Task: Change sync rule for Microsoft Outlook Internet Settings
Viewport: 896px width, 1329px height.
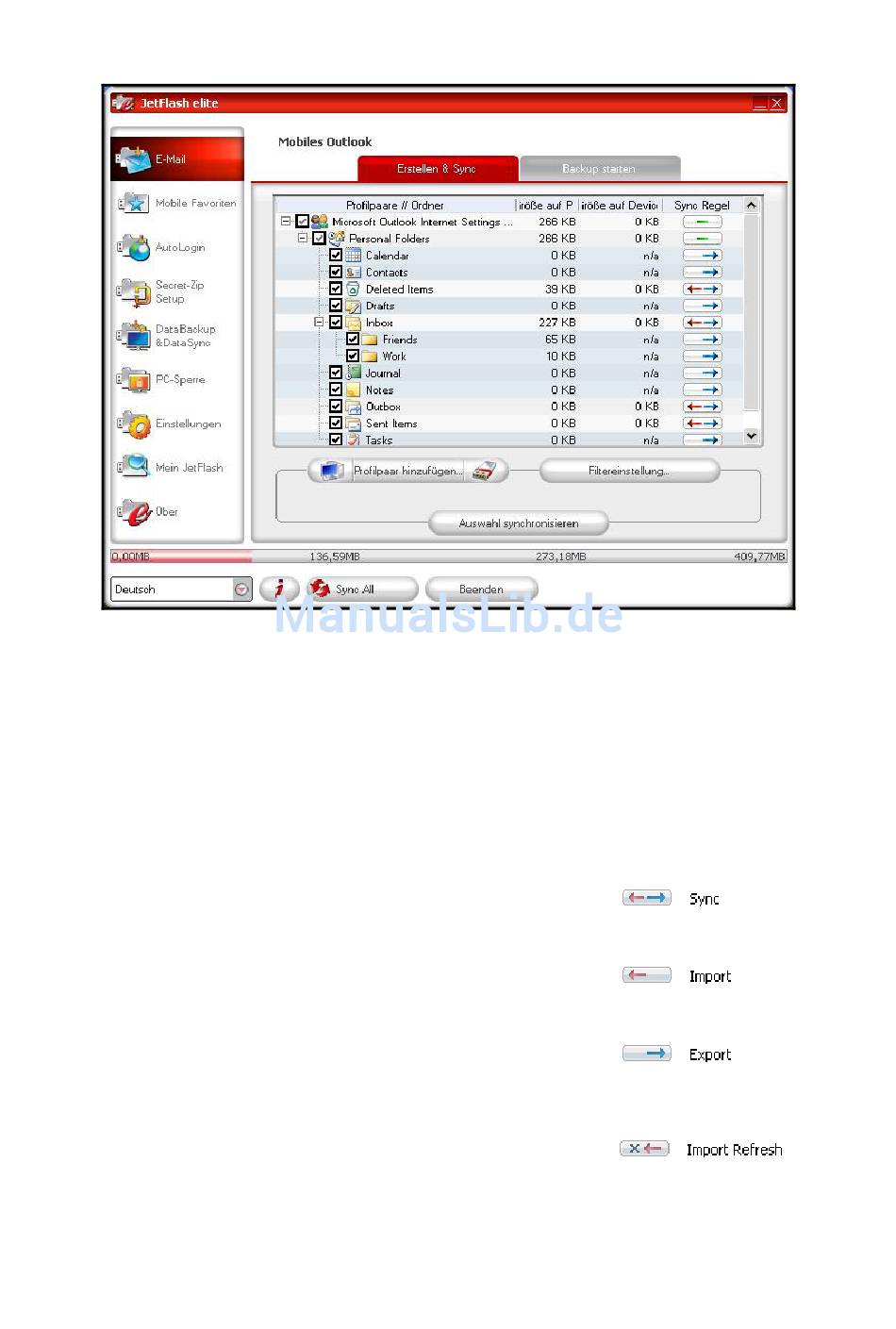Action: point(703,222)
